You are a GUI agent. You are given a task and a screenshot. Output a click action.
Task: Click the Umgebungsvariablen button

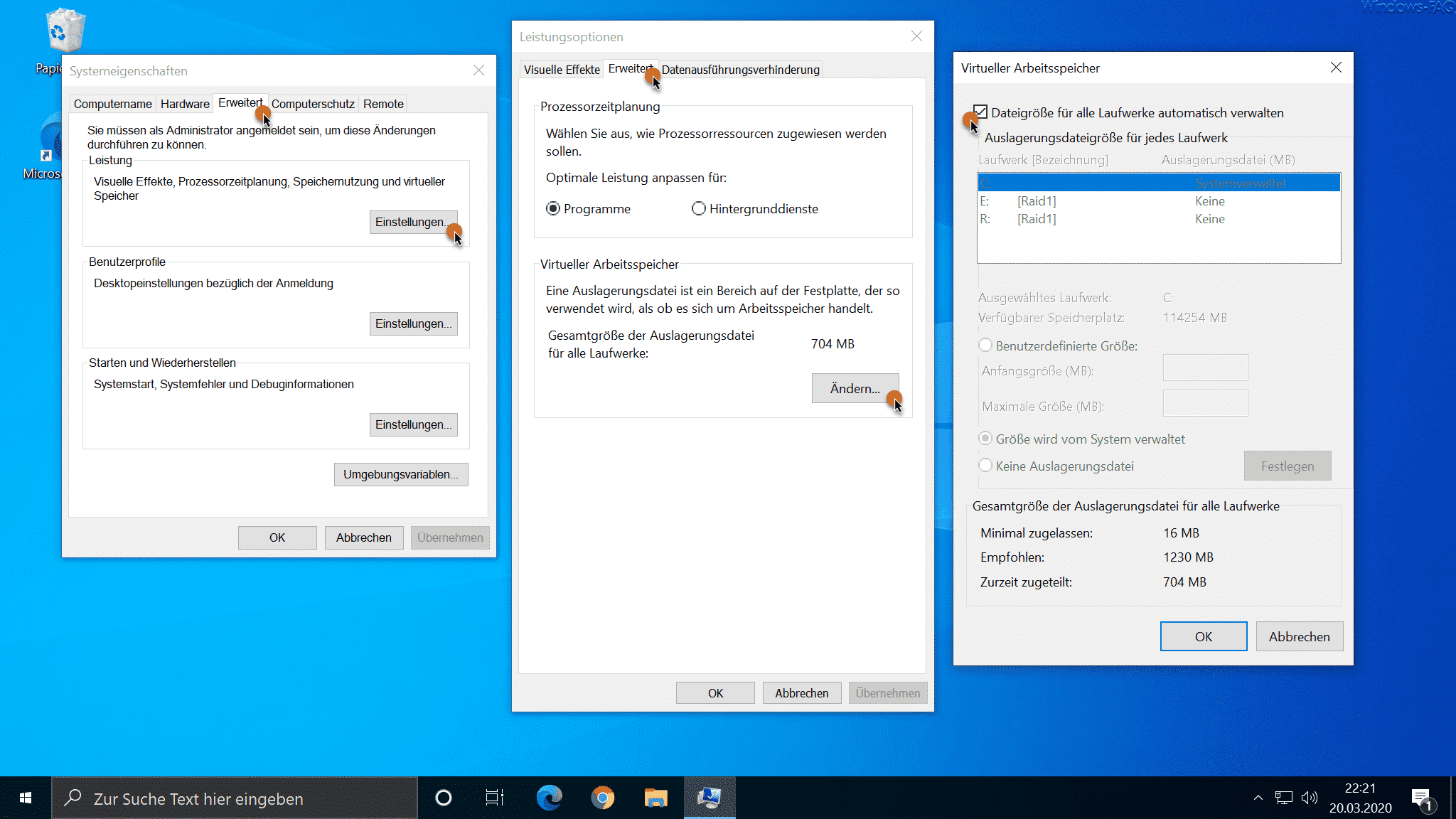(x=401, y=474)
